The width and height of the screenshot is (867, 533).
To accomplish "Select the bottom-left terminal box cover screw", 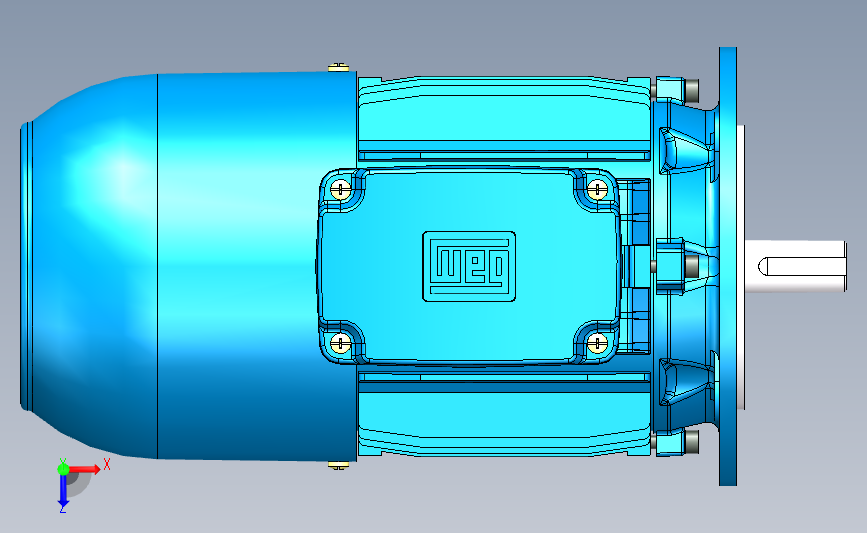I will (x=341, y=343).
